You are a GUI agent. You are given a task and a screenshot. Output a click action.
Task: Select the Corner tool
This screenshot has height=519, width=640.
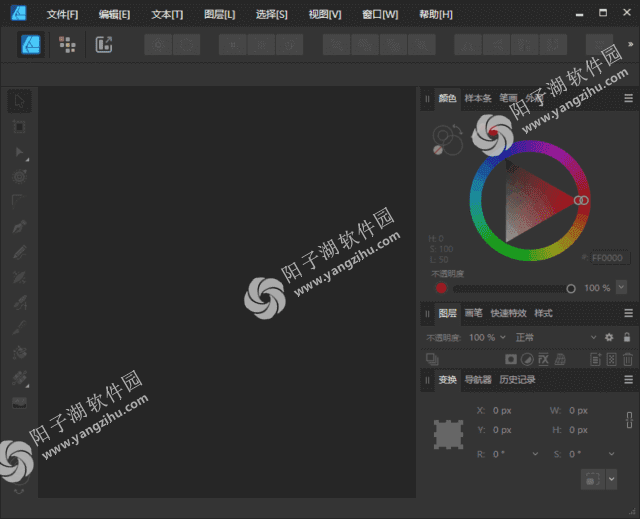[x=19, y=202]
